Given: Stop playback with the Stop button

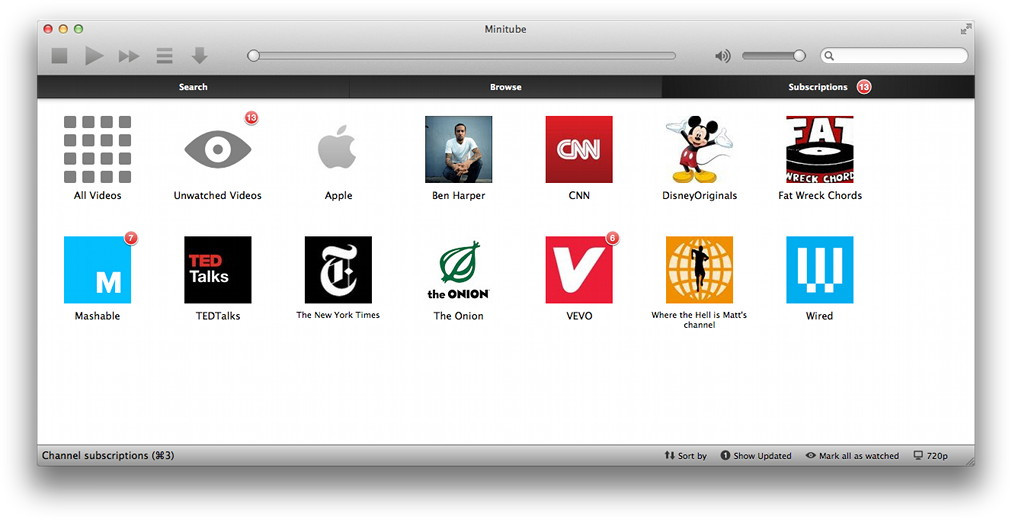Looking at the screenshot, I should point(59,56).
